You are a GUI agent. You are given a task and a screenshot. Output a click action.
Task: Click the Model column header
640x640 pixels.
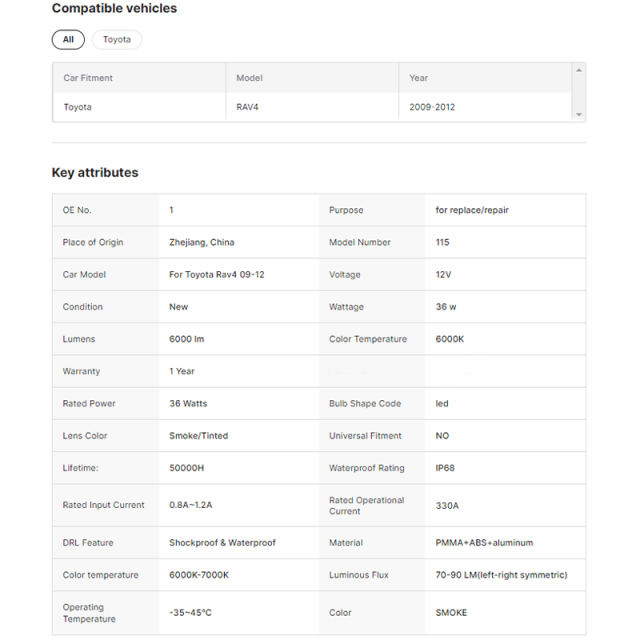[249, 78]
